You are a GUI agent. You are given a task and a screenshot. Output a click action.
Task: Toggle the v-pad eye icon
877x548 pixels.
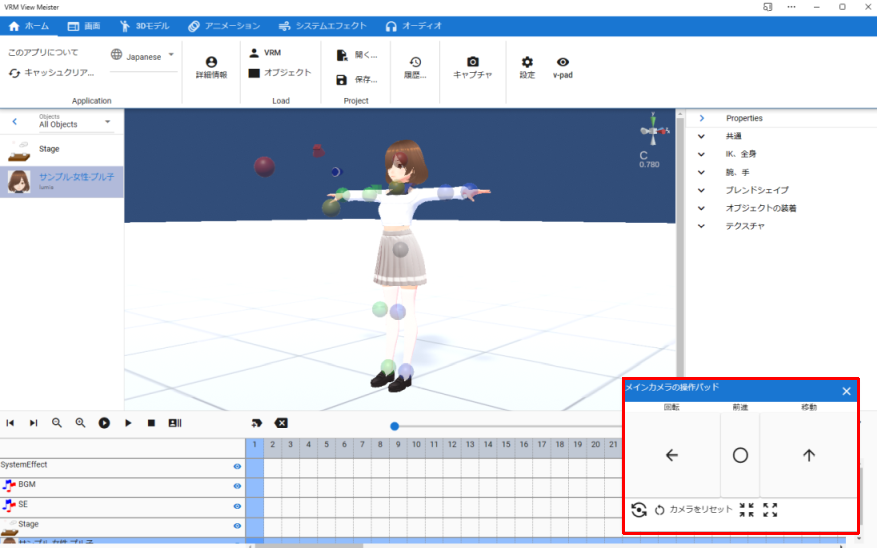coord(563,68)
